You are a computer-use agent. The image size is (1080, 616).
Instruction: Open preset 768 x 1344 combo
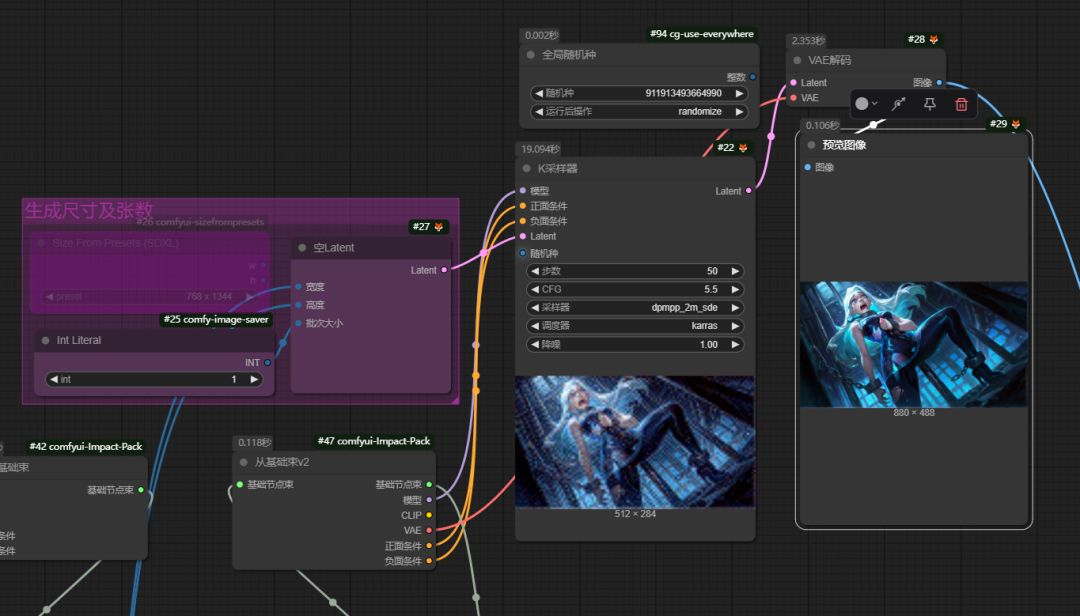pyautogui.click(x=149, y=296)
